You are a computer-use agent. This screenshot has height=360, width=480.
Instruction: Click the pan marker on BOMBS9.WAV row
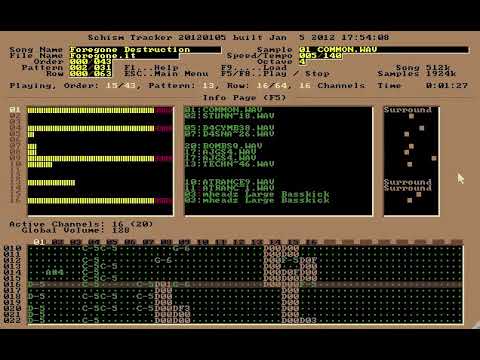(411, 146)
